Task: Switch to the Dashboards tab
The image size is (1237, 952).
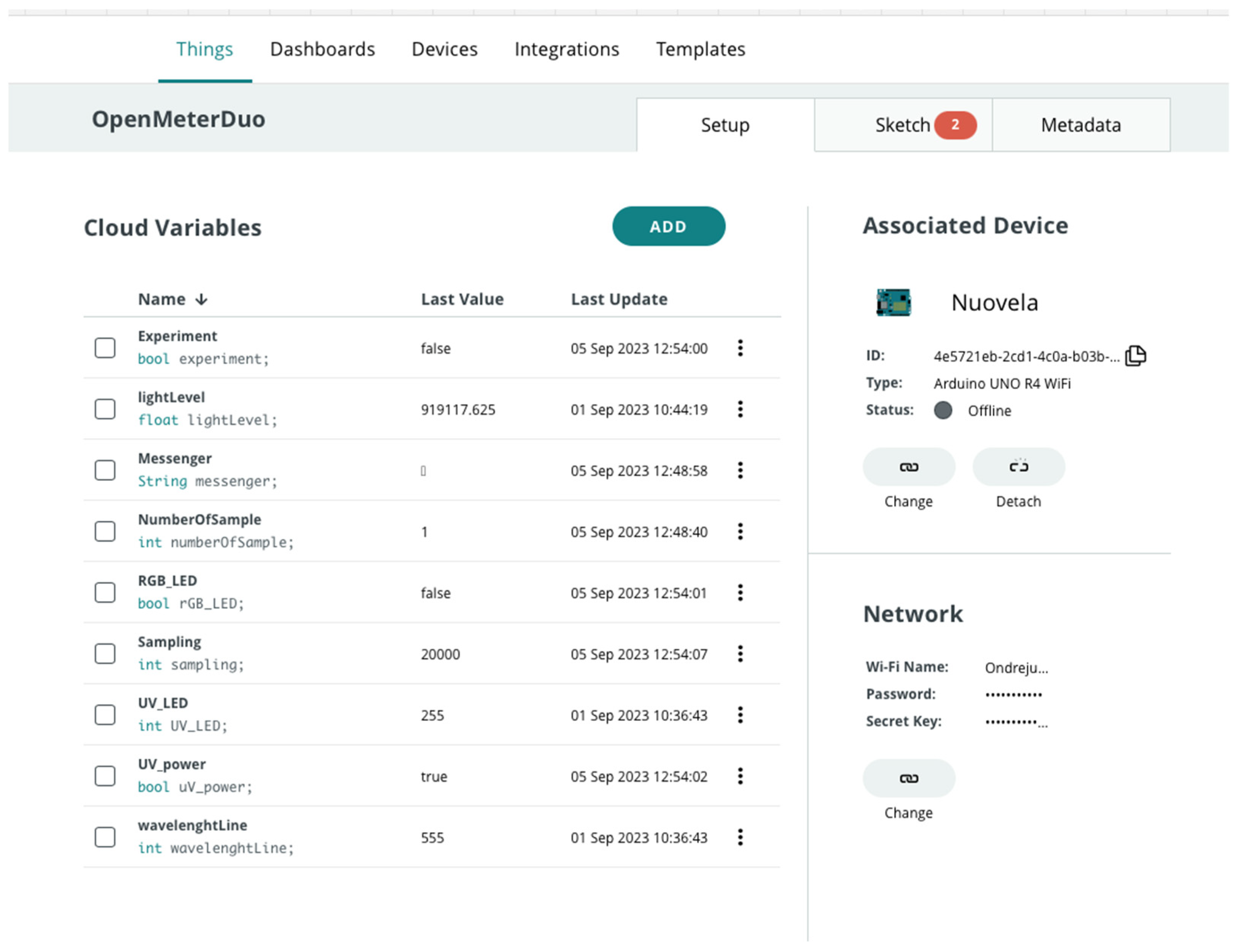Action: [322, 49]
